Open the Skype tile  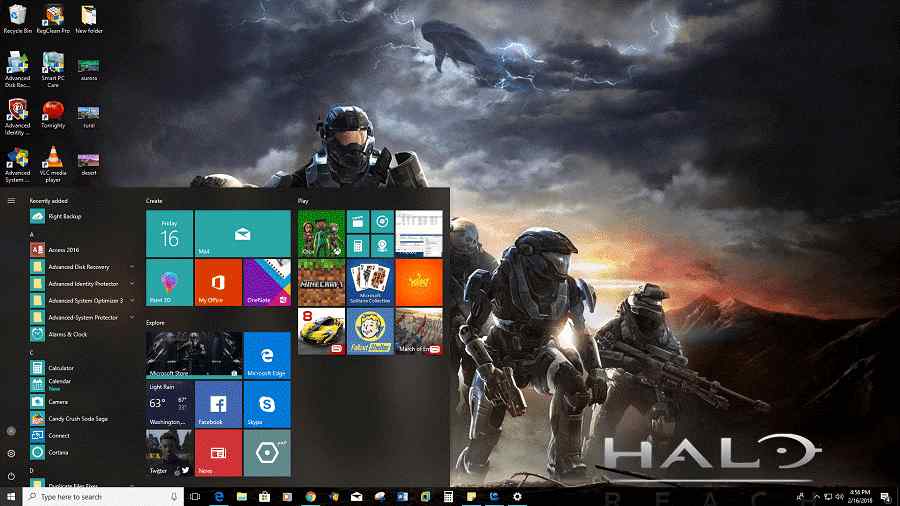[267, 404]
